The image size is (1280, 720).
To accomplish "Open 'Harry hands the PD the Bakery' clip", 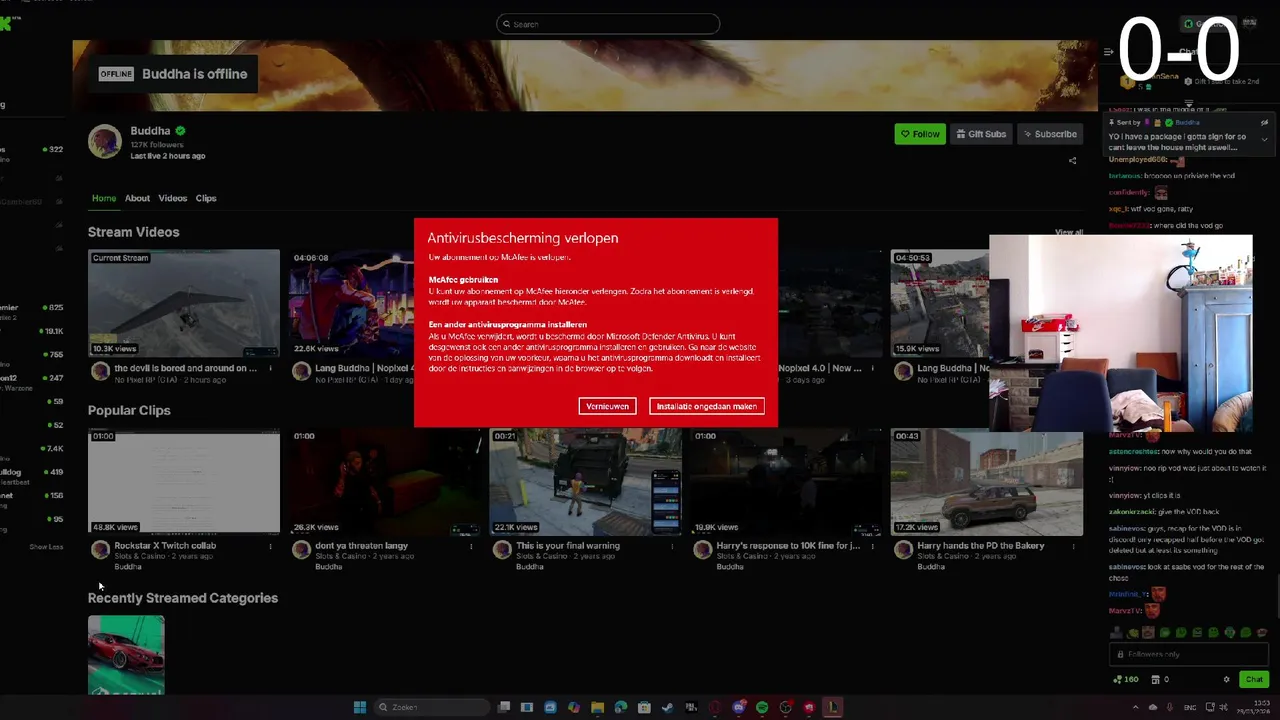I will pyautogui.click(x=987, y=482).
